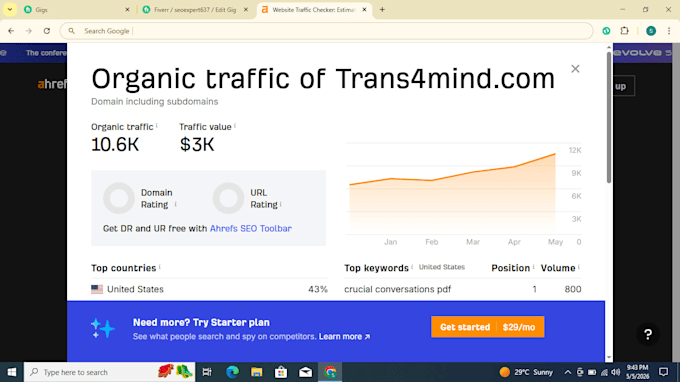Close the organic traffic popup with X
The image size is (680, 382).
(575, 69)
